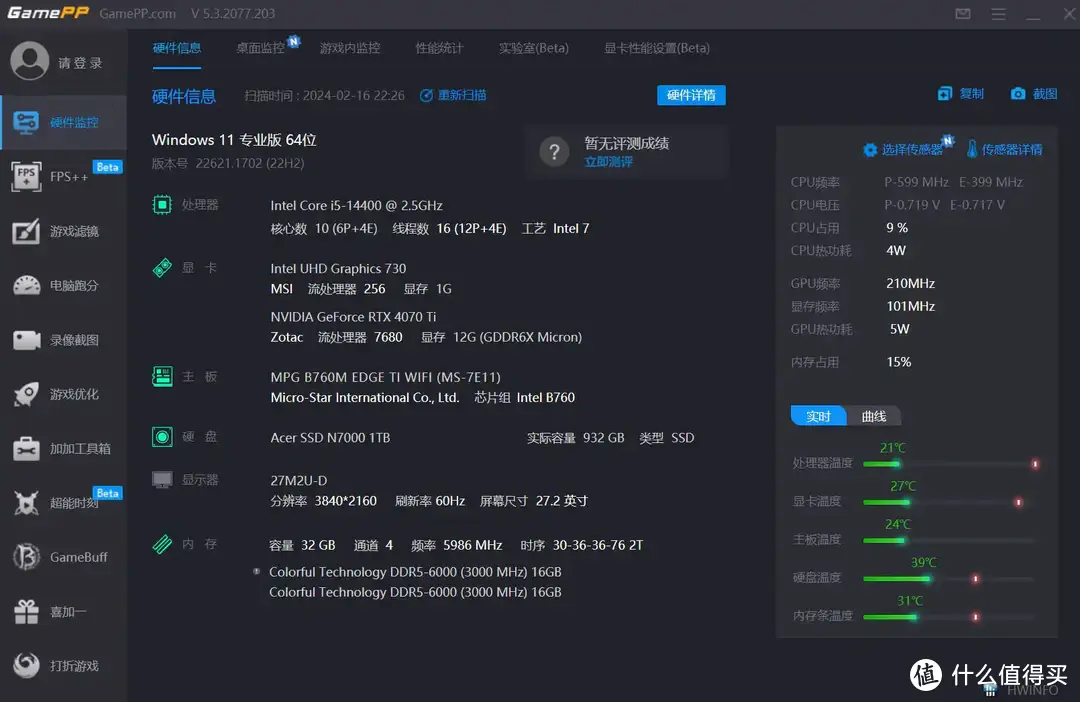Click the 硬盘 disk icon

162,436
